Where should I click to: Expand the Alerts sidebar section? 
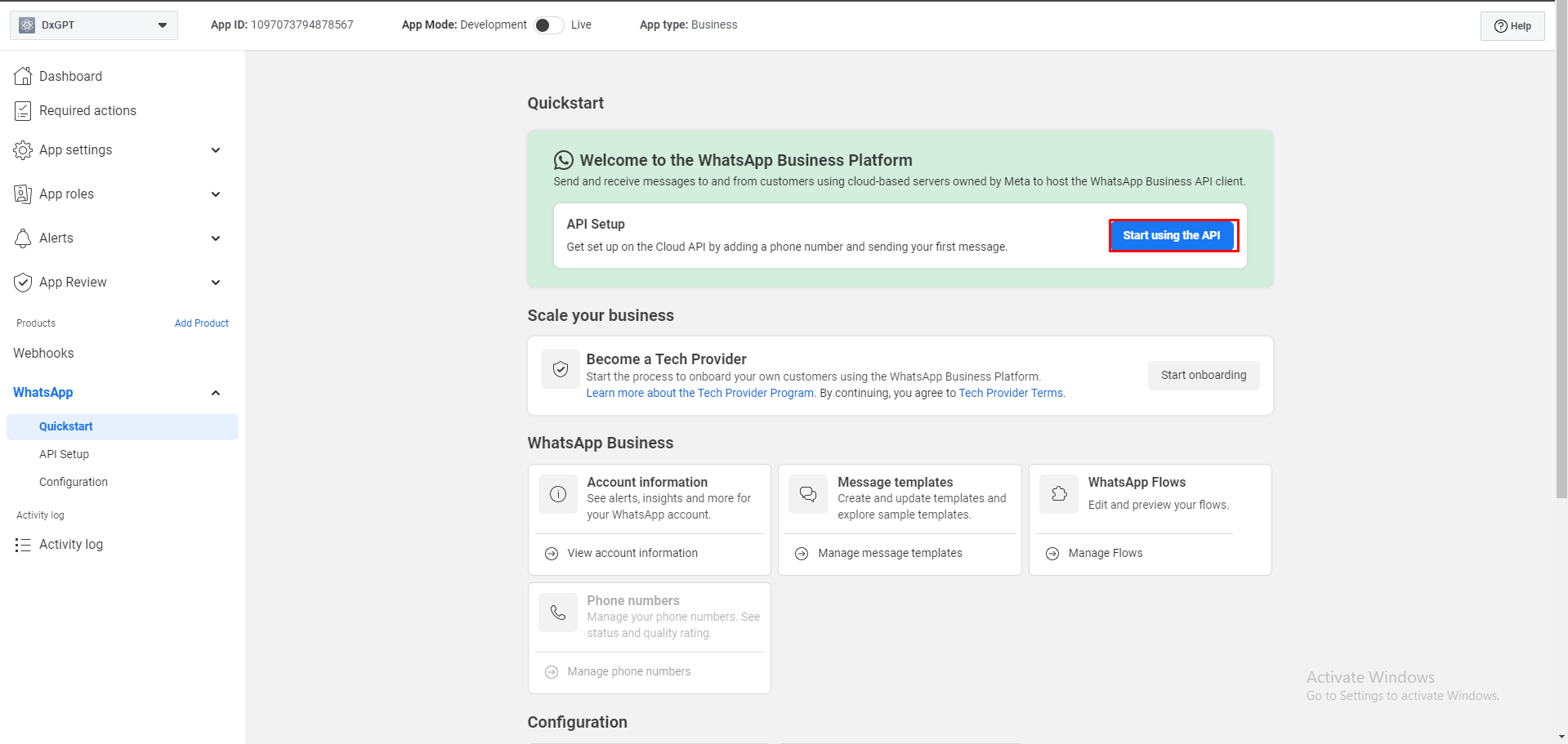coord(216,238)
